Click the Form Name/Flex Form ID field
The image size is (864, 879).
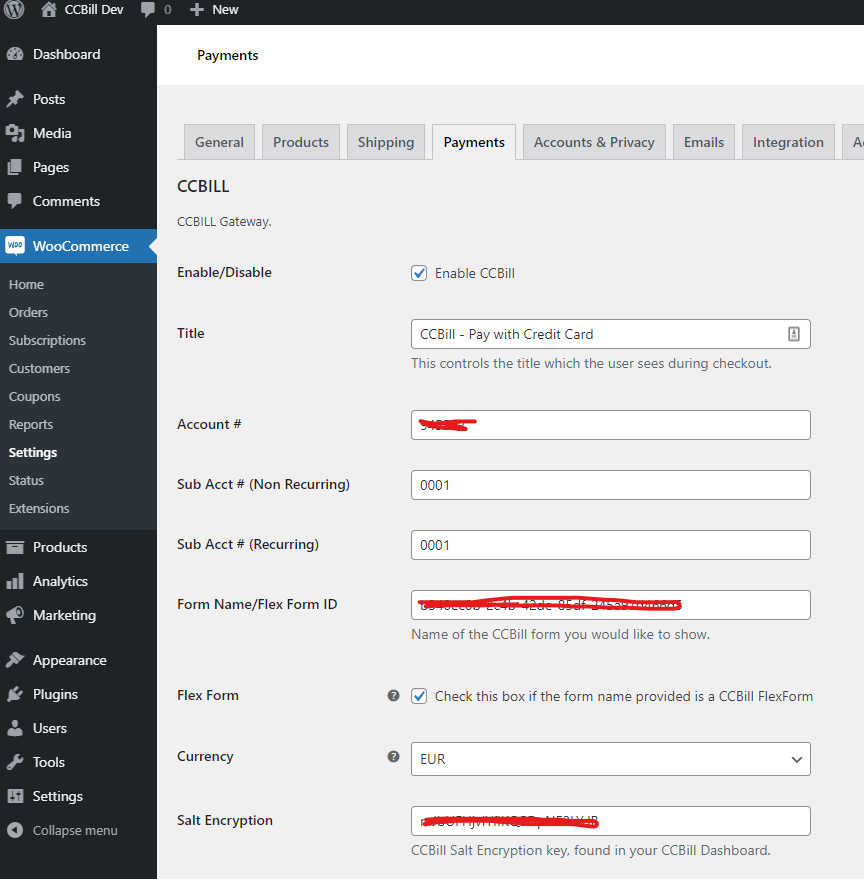coord(611,605)
